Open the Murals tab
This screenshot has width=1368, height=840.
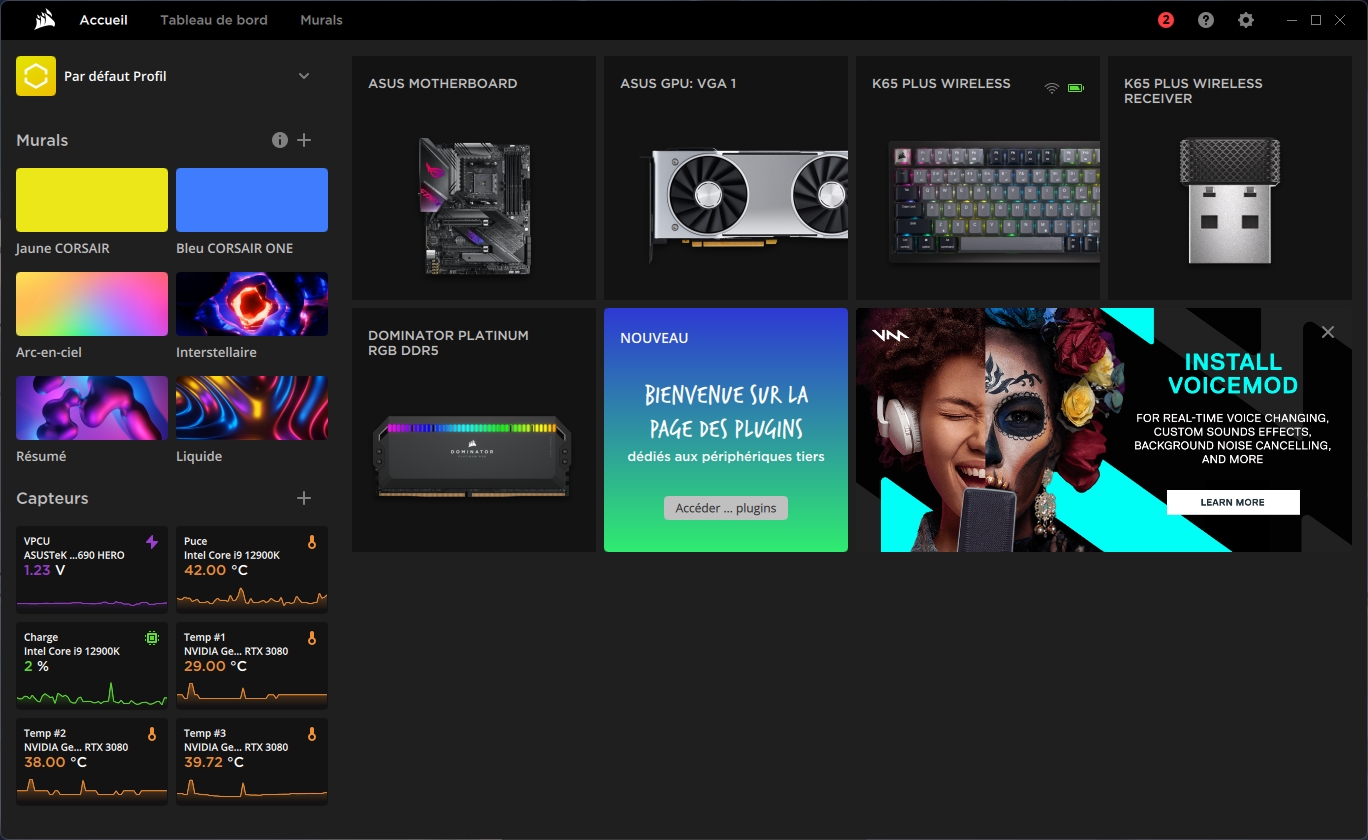[321, 20]
